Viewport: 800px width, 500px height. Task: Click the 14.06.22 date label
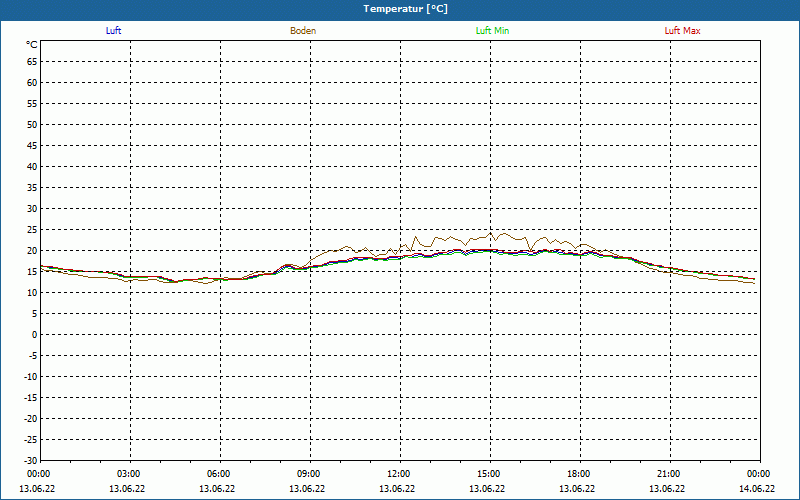[x=757, y=489]
